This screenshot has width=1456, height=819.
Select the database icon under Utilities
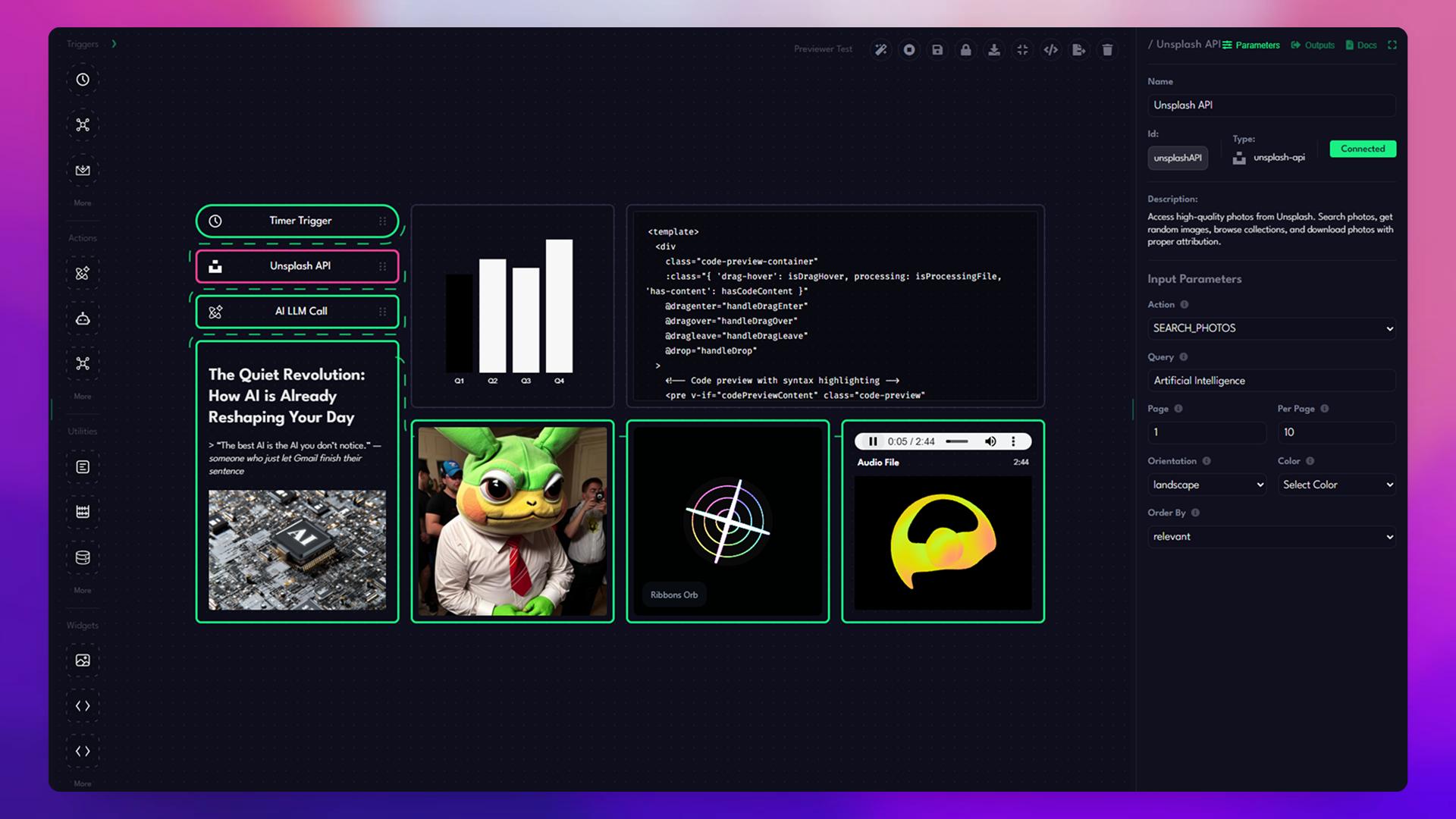pyautogui.click(x=83, y=557)
